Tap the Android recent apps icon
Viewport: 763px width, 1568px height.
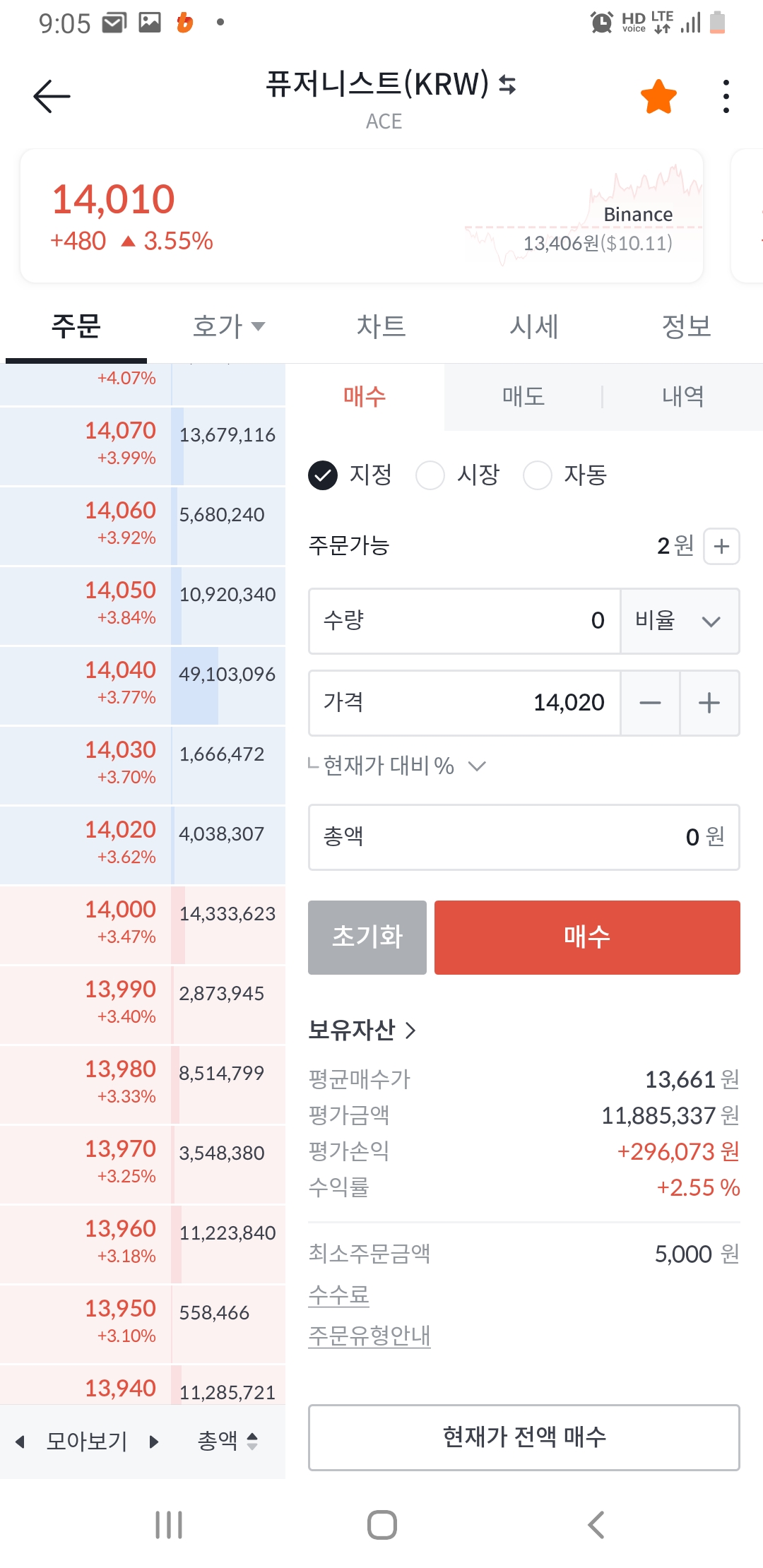tap(169, 1524)
